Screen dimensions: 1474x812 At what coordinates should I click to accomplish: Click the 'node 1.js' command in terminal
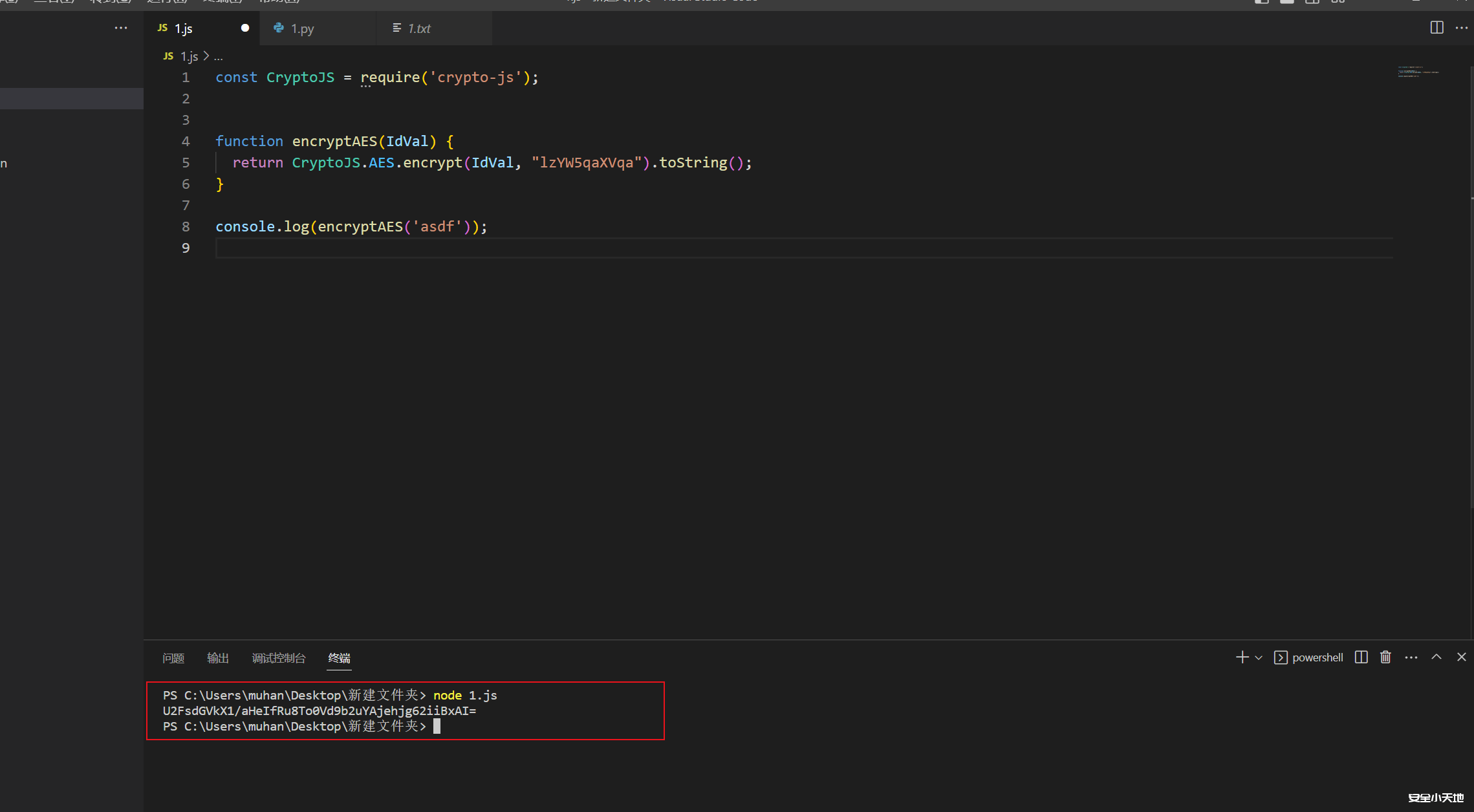click(x=465, y=696)
